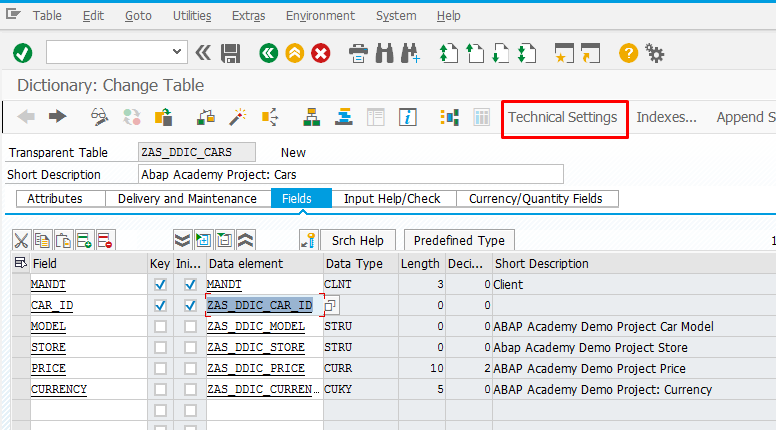Open value help next to ZAS_DDIC_CAR_ID
Image resolution: width=776 pixels, height=430 pixels.
pyautogui.click(x=331, y=305)
